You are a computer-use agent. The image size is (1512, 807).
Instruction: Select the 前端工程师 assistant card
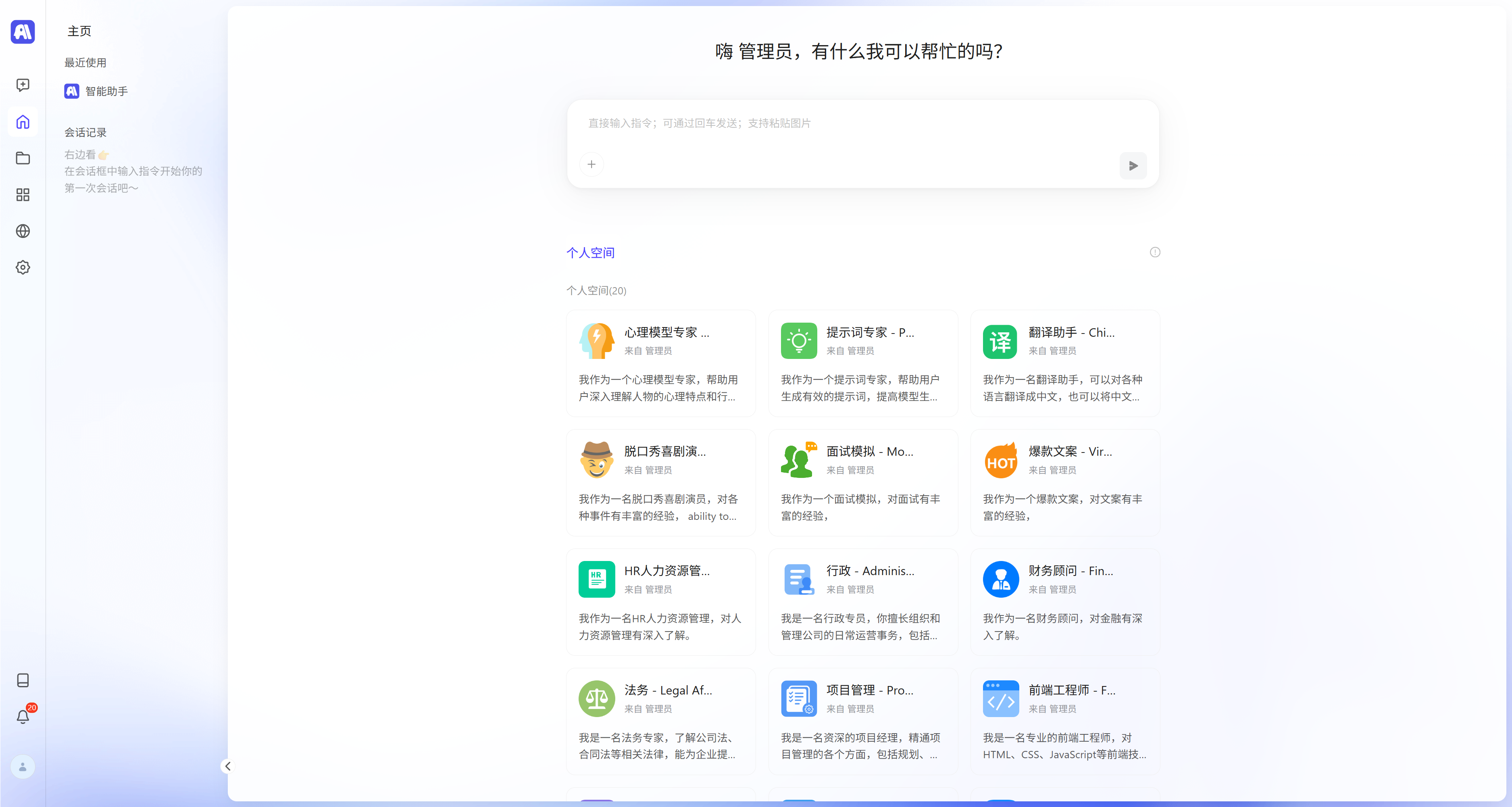(1065, 722)
